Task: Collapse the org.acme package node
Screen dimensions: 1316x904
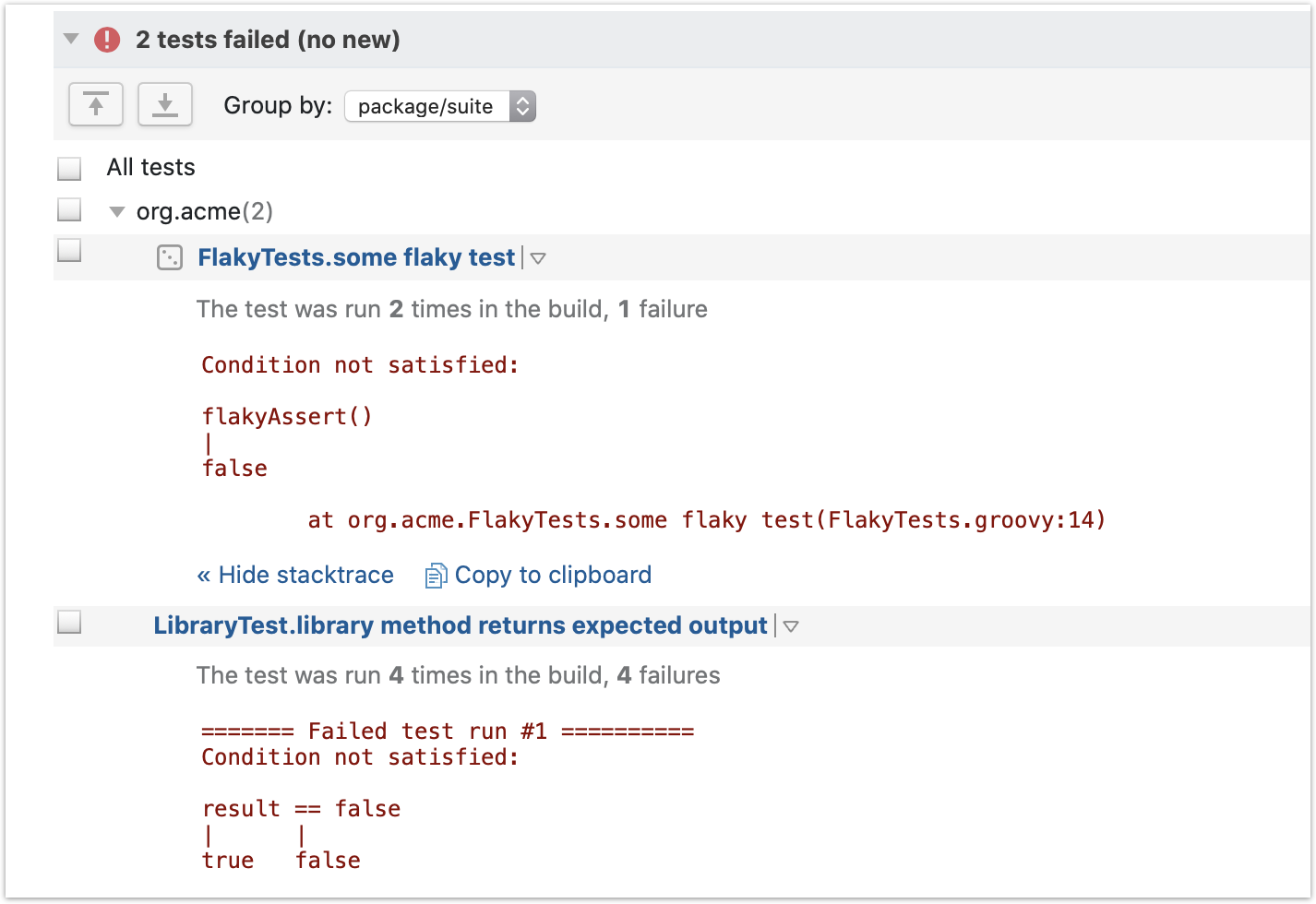Action: click(x=116, y=212)
